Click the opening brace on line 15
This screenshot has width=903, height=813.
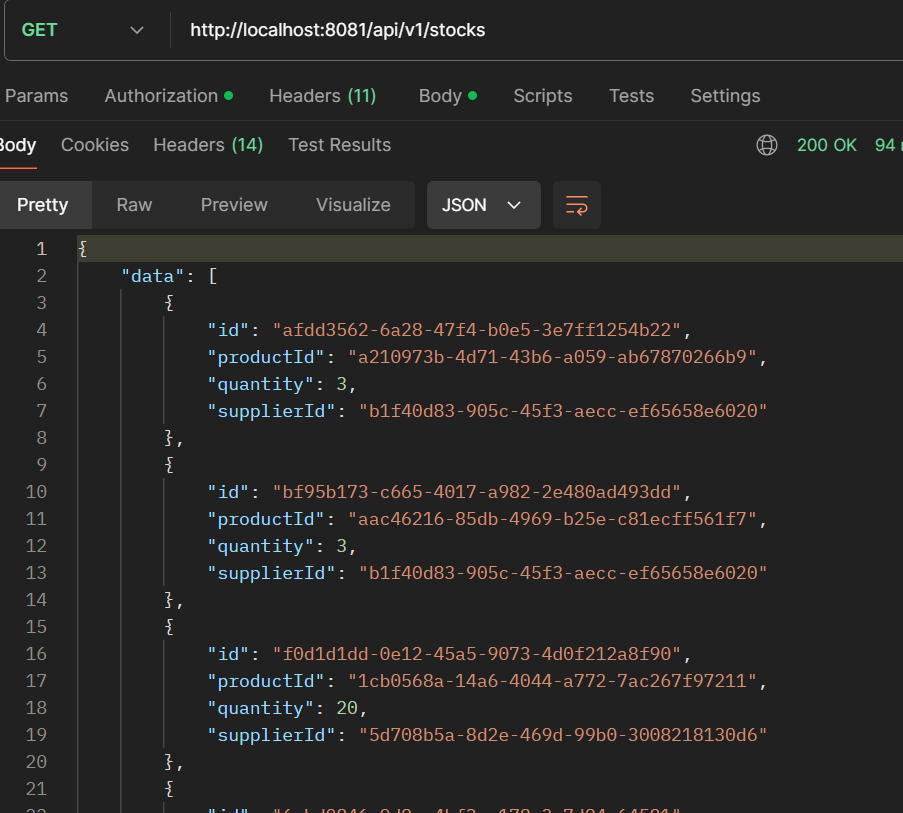click(x=169, y=627)
